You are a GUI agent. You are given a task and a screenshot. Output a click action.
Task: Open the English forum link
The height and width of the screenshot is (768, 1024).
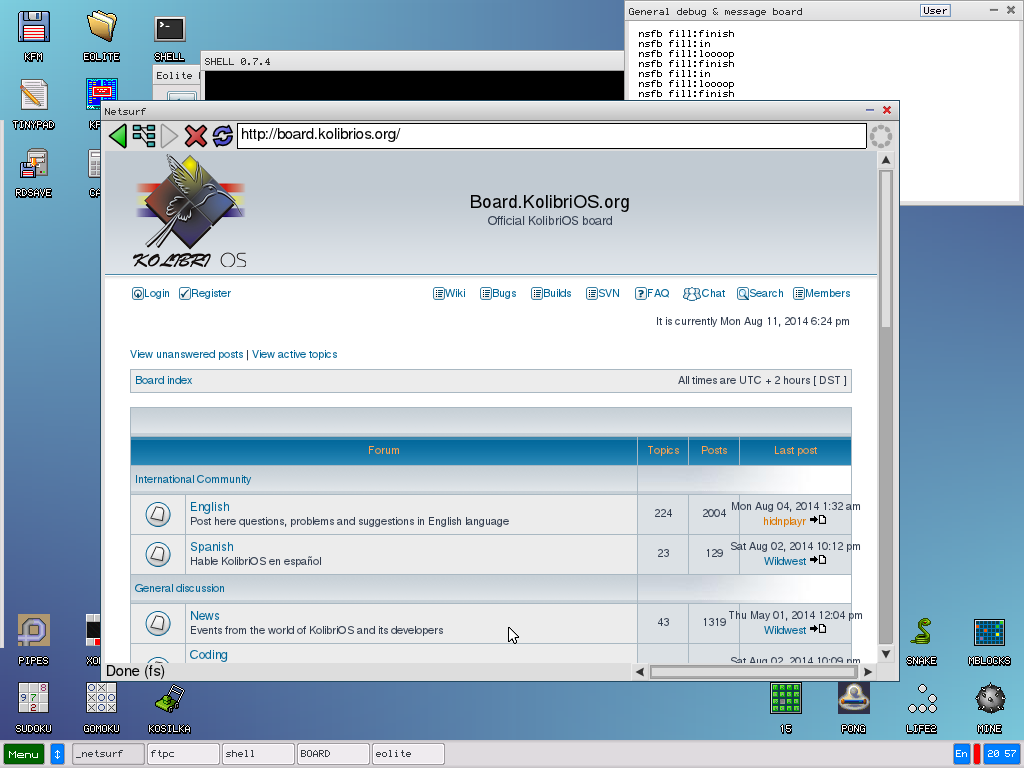pos(209,506)
